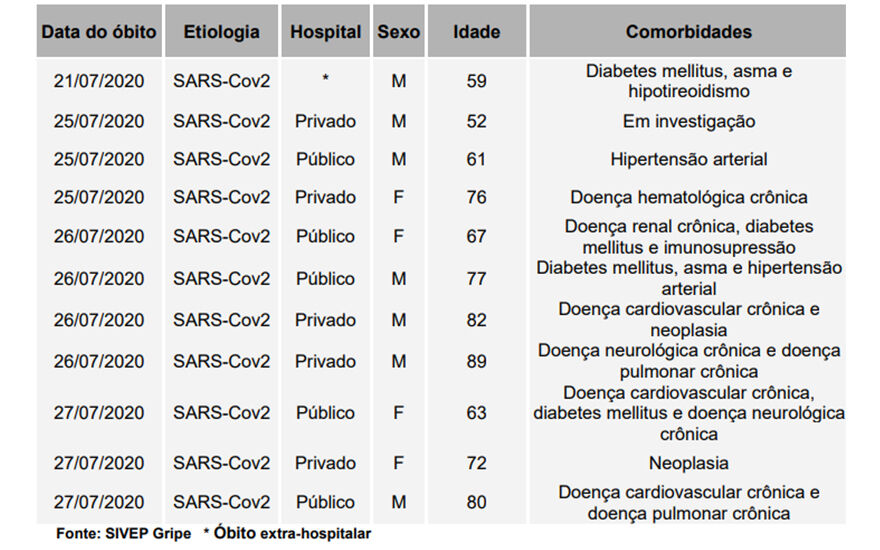Click the "Data do óbito" column header
Viewport: 880px width, 550px height.
tap(99, 31)
